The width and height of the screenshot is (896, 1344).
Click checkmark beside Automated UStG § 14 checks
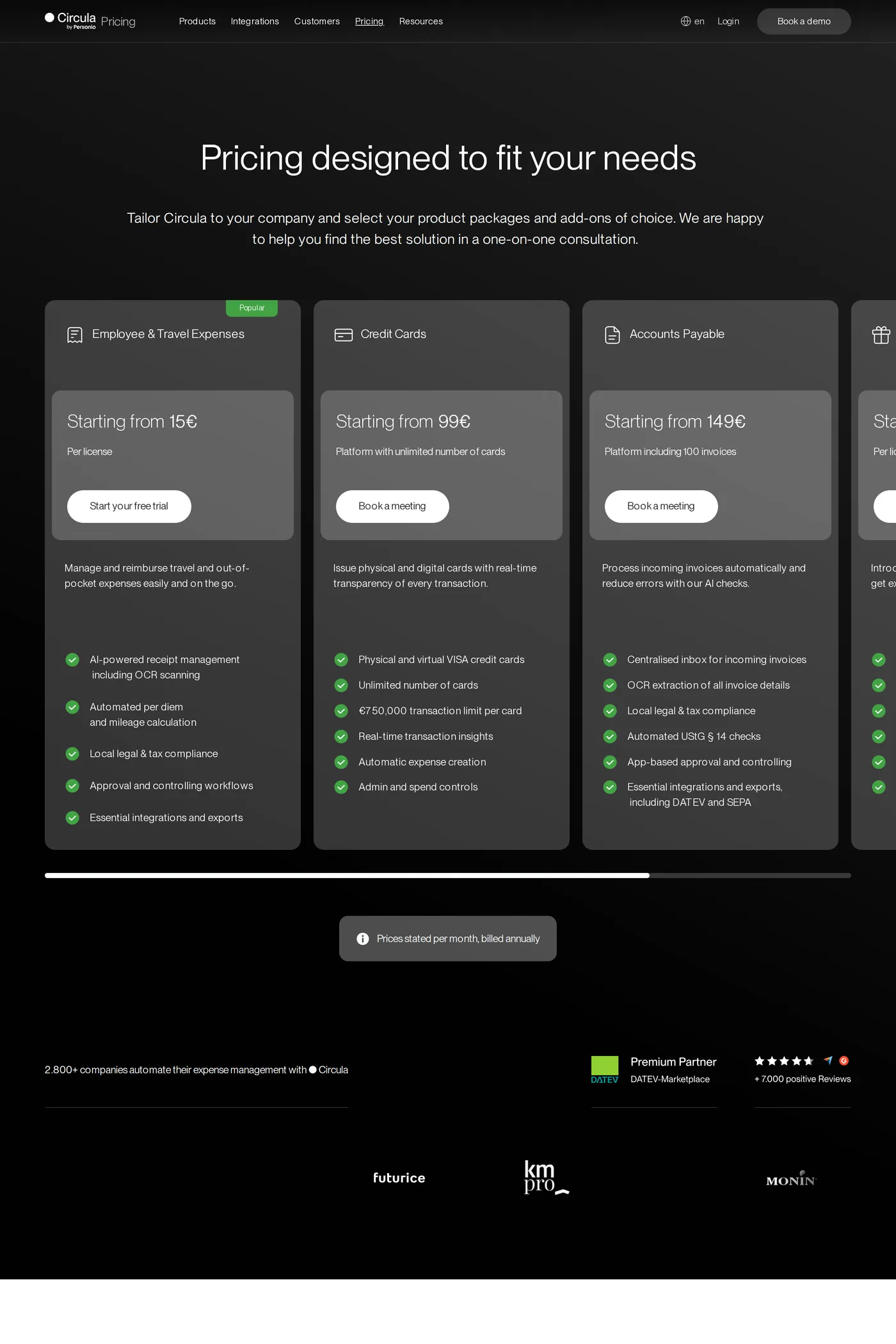[x=610, y=737]
